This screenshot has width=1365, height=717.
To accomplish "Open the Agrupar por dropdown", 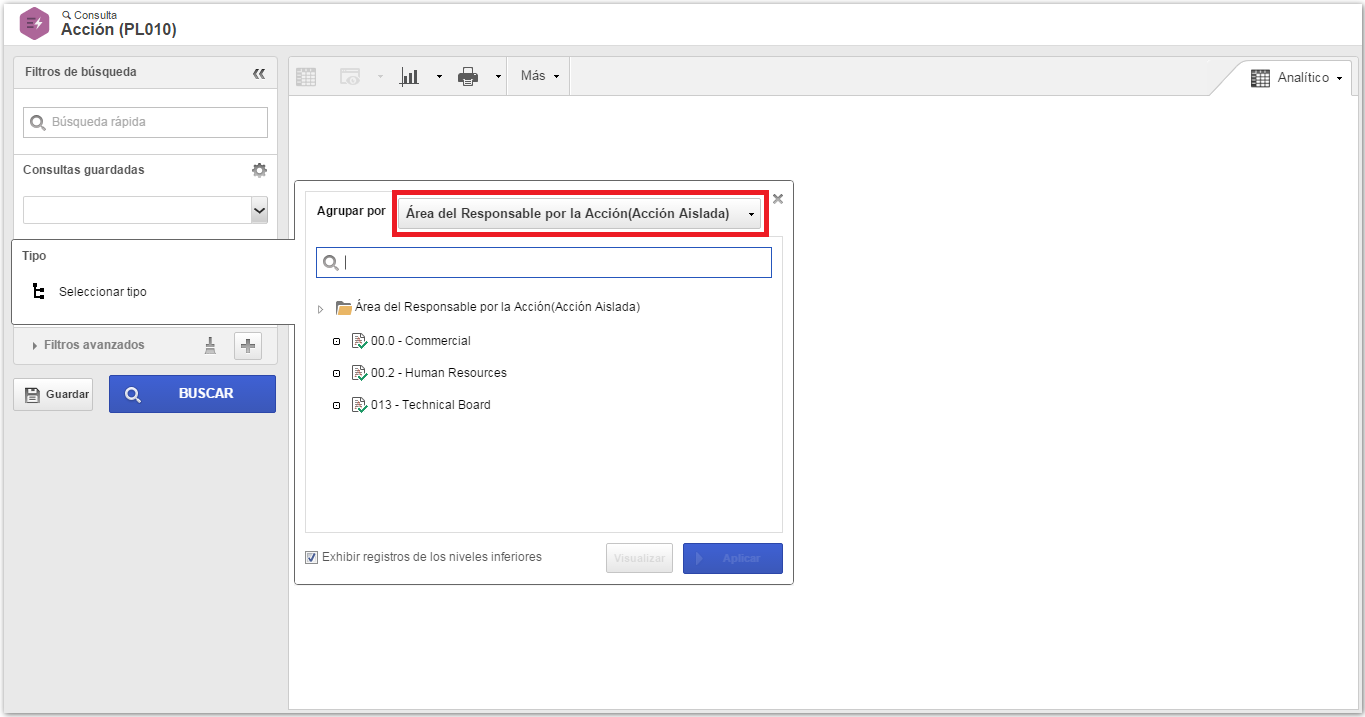I will 580,214.
